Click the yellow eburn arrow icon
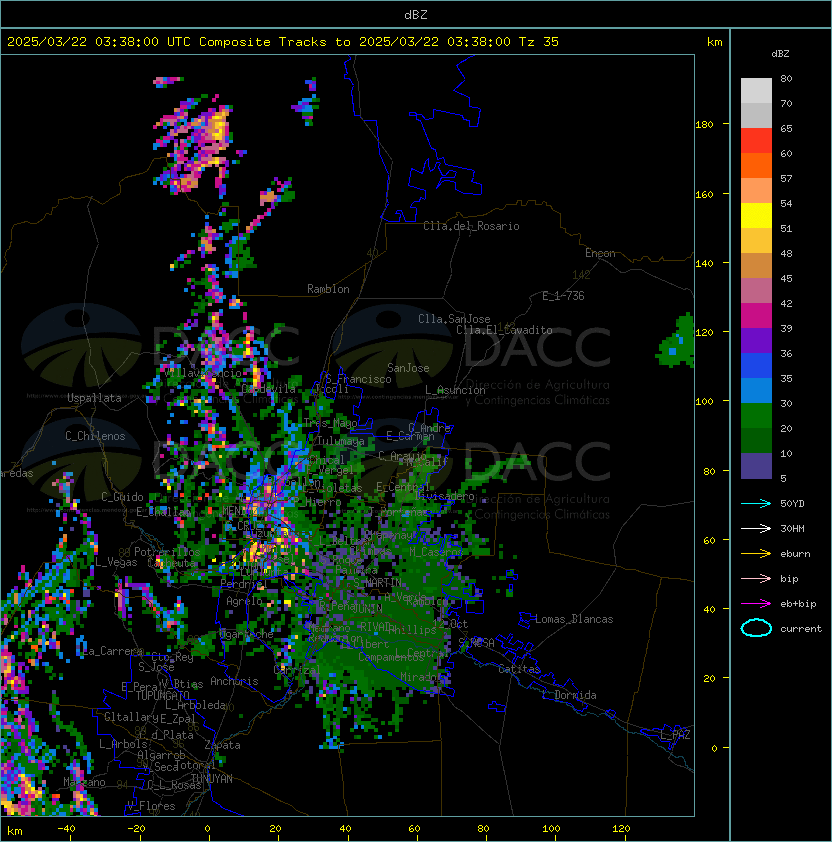The image size is (832, 842). tap(756, 554)
